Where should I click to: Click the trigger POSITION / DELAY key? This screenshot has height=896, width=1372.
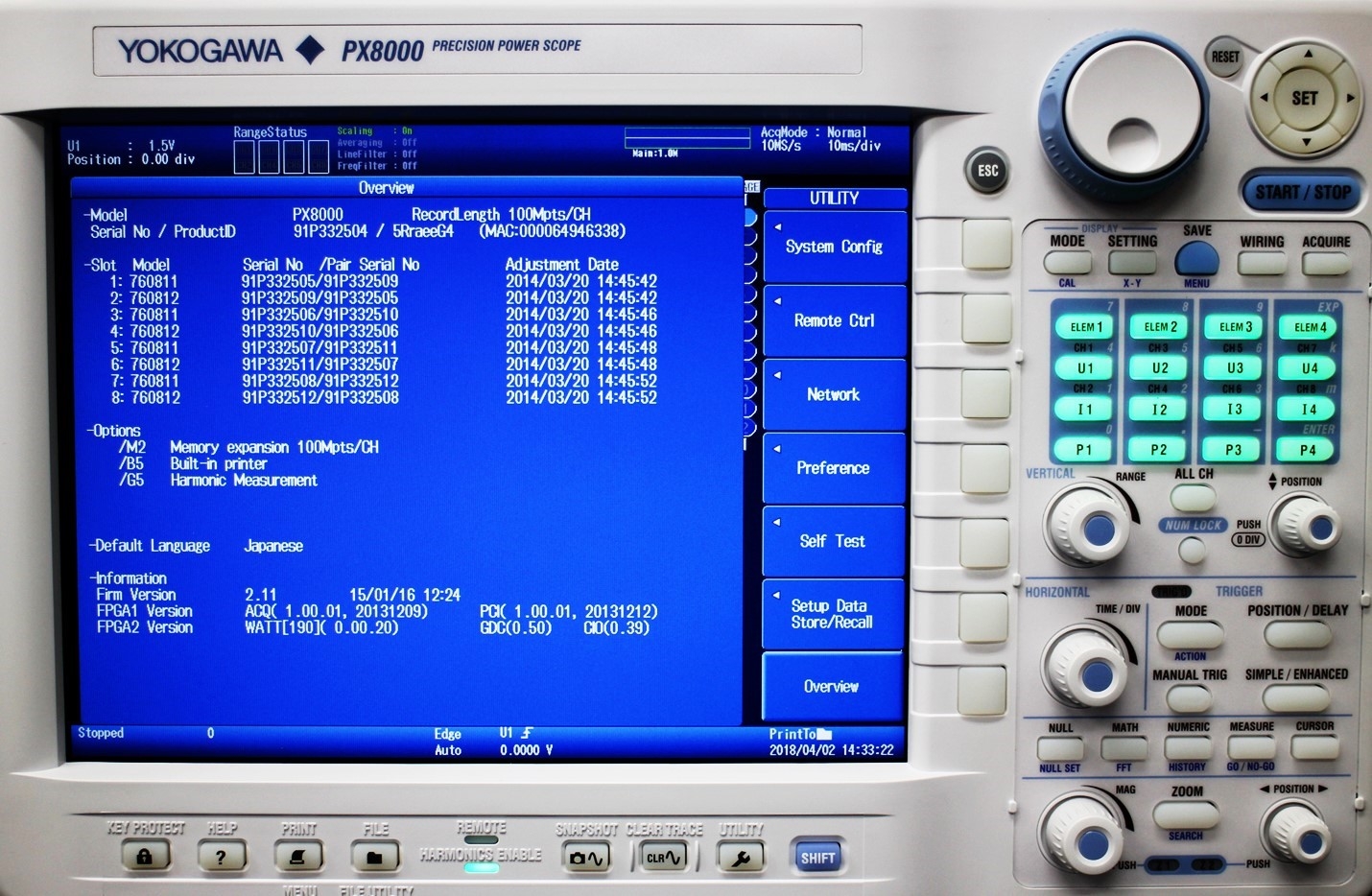point(1297,634)
